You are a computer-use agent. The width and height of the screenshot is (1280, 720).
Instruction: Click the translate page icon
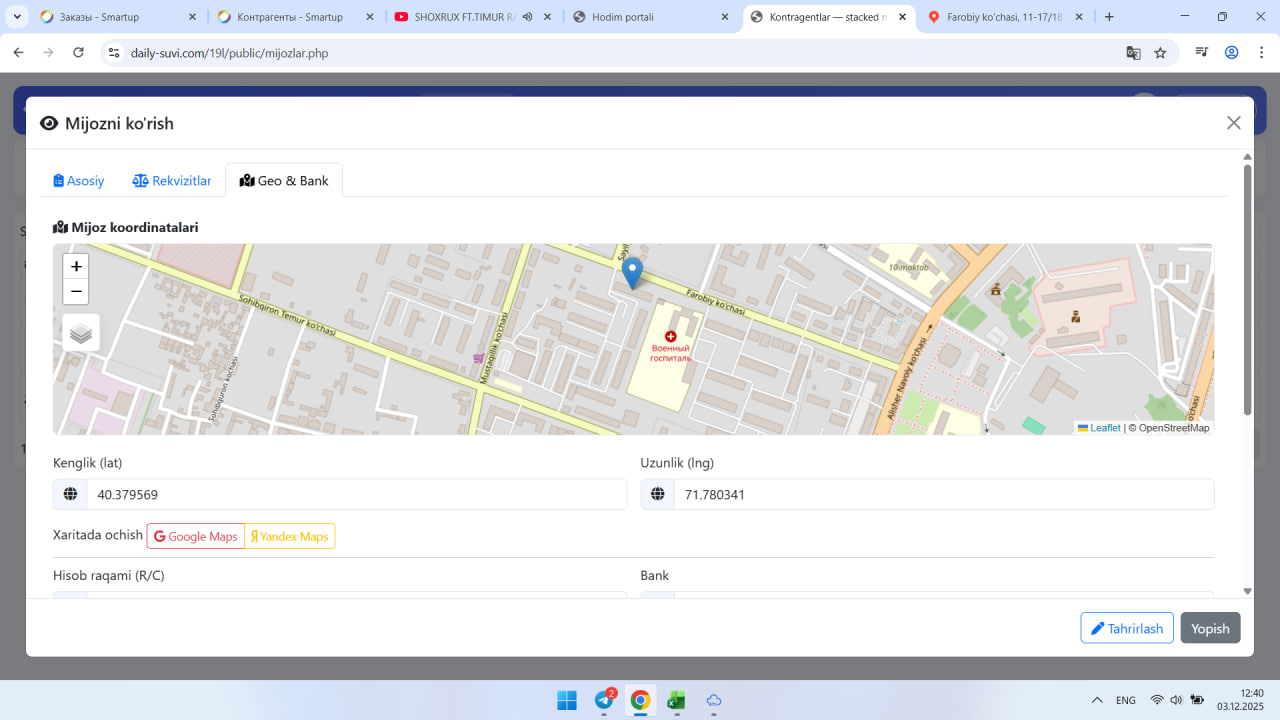pos(1133,53)
